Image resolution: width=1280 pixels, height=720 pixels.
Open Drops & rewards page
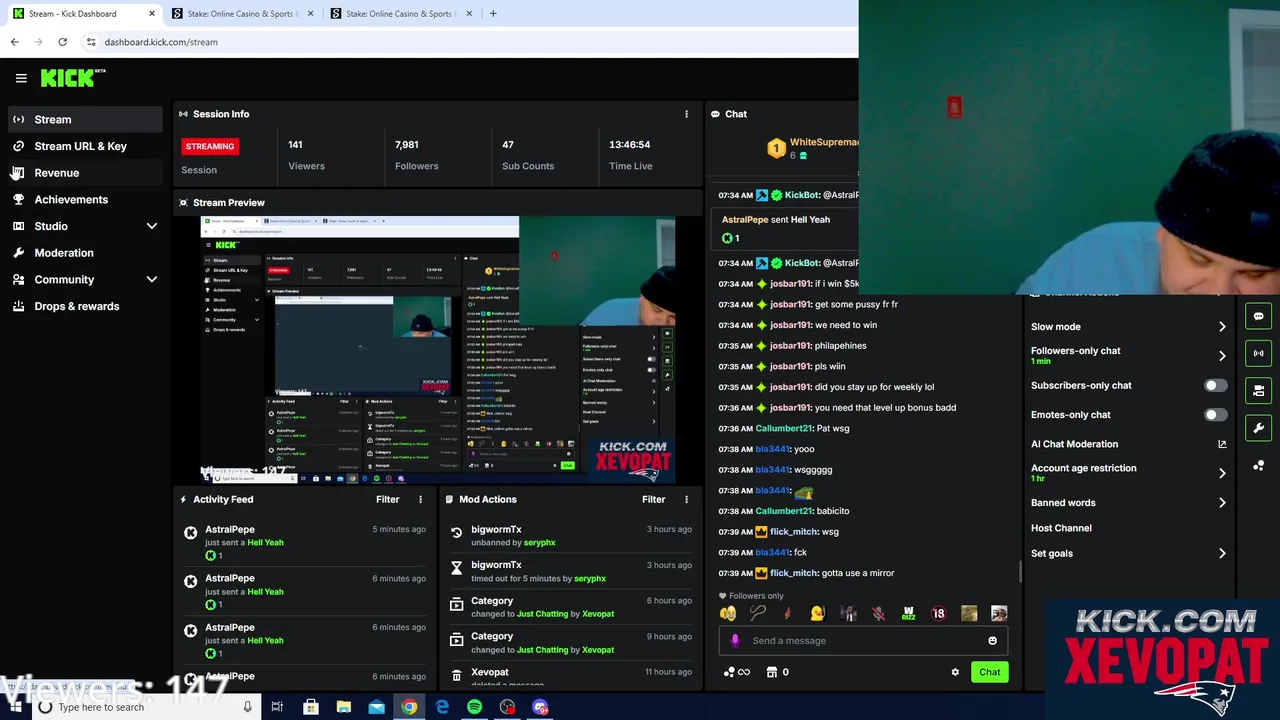[85, 306]
